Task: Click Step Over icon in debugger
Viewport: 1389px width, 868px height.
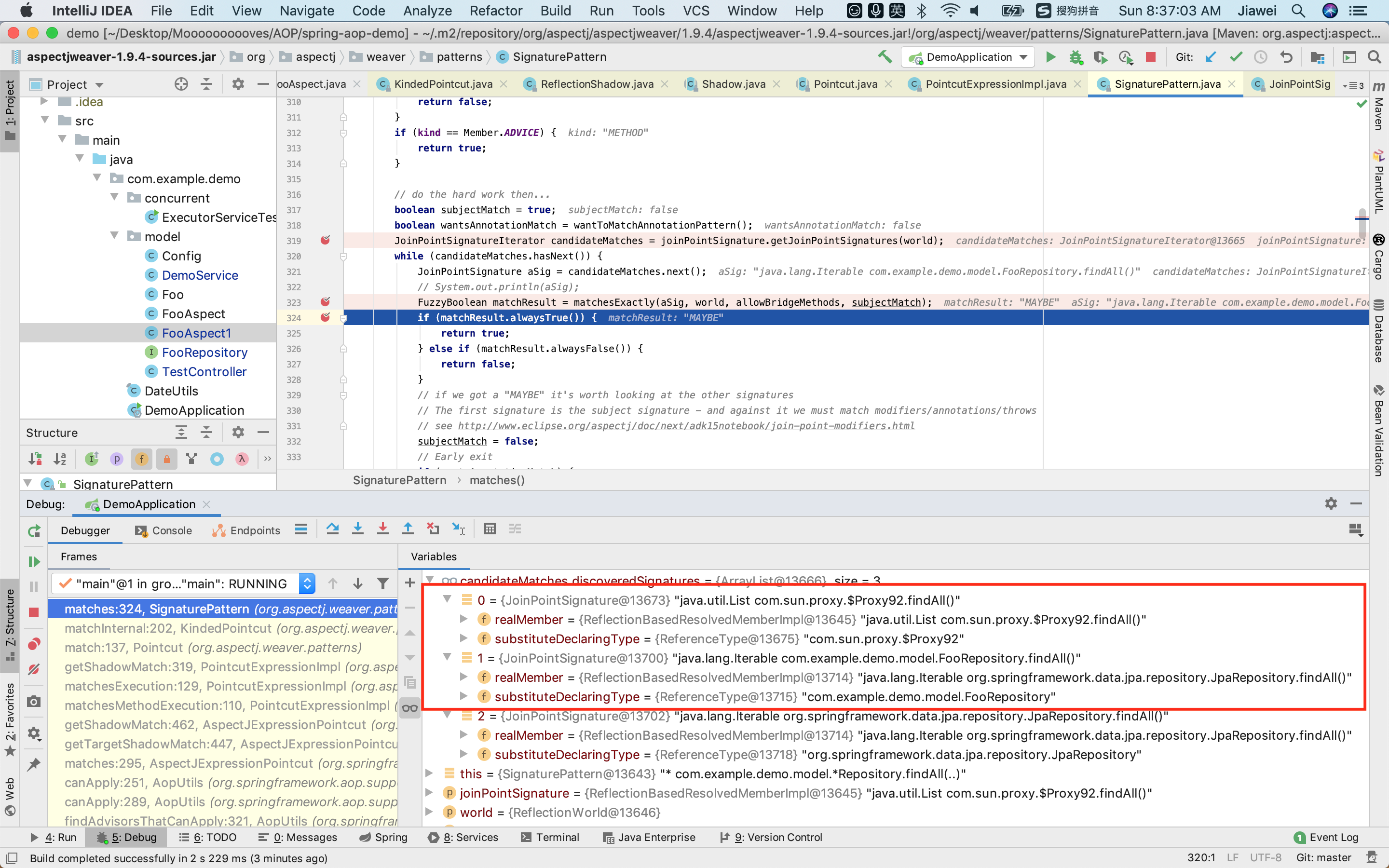Action: tap(332, 529)
